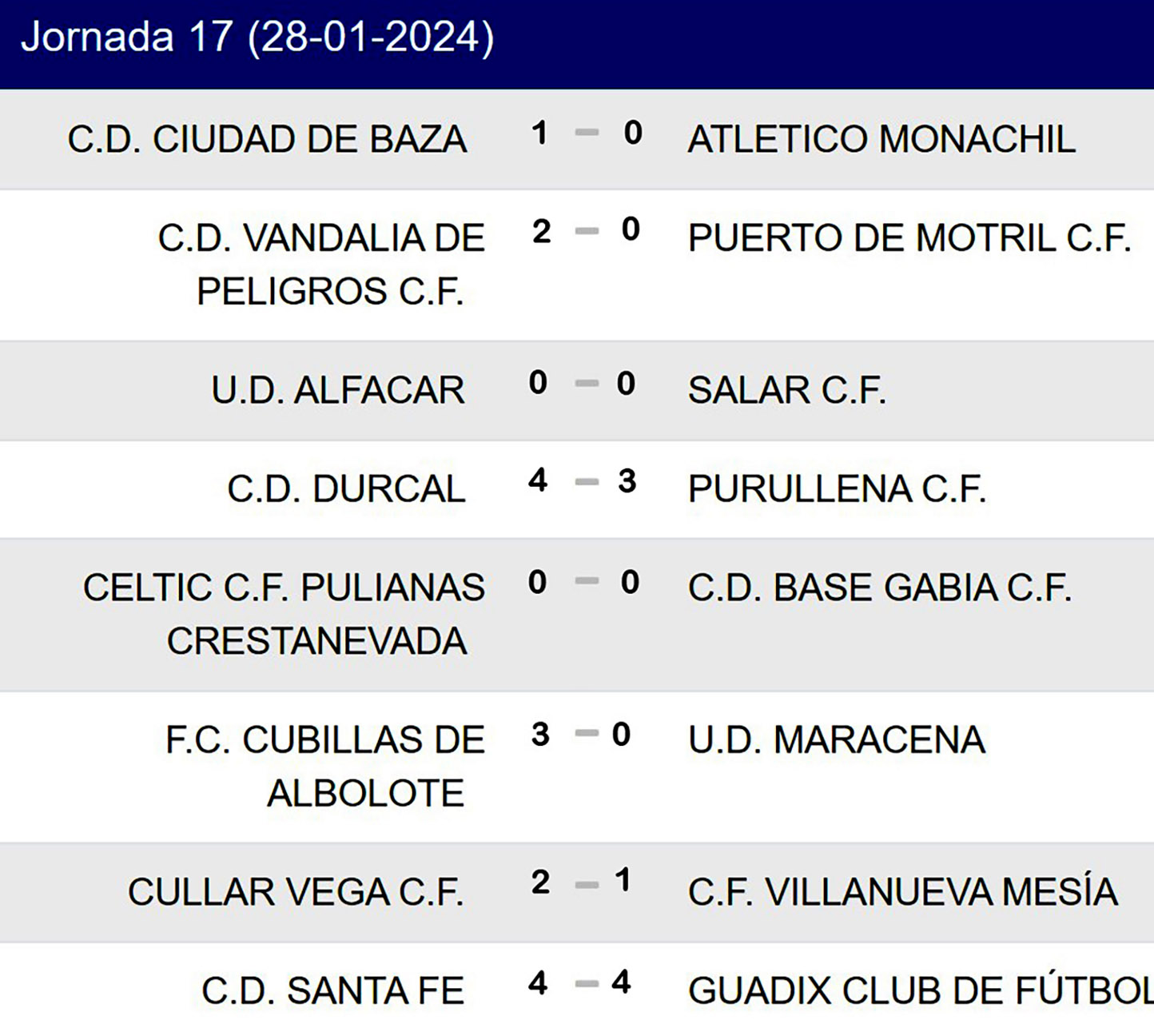
Task: Click Cullar Vega C.F. team
Action: (x=296, y=892)
